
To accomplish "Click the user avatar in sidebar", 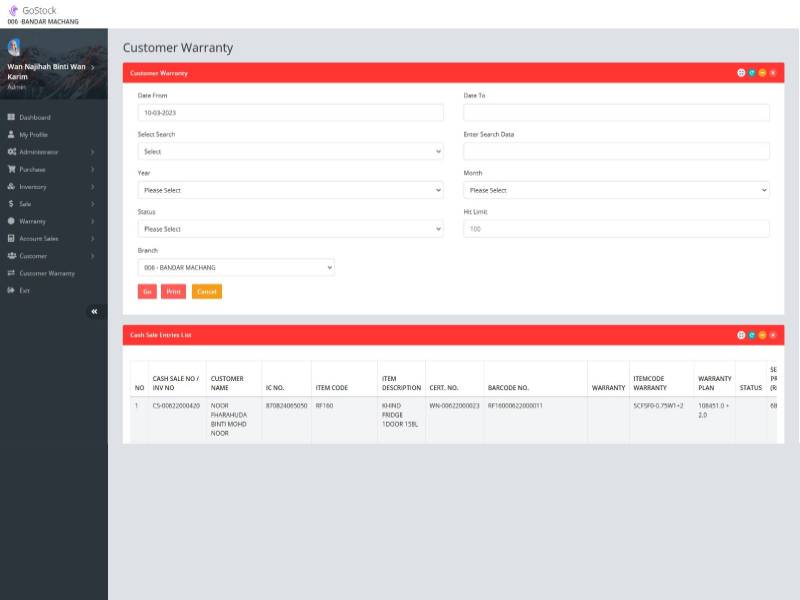I will [x=14, y=46].
